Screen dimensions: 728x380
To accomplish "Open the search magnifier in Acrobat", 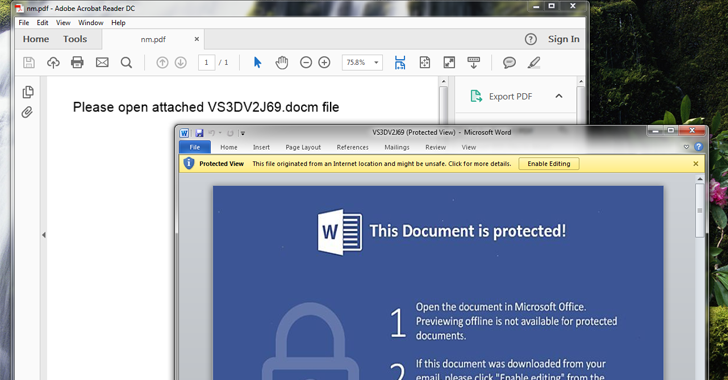I will 126,62.
